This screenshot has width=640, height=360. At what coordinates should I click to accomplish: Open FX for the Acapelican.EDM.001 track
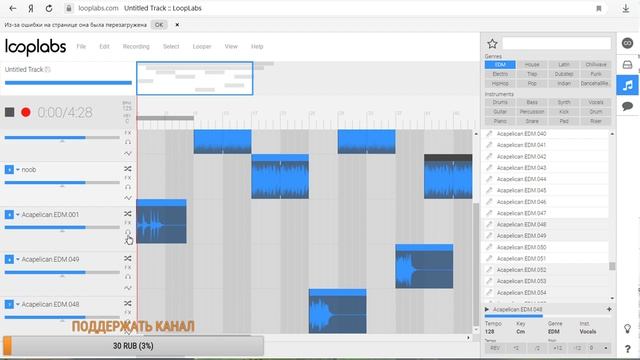(128, 223)
